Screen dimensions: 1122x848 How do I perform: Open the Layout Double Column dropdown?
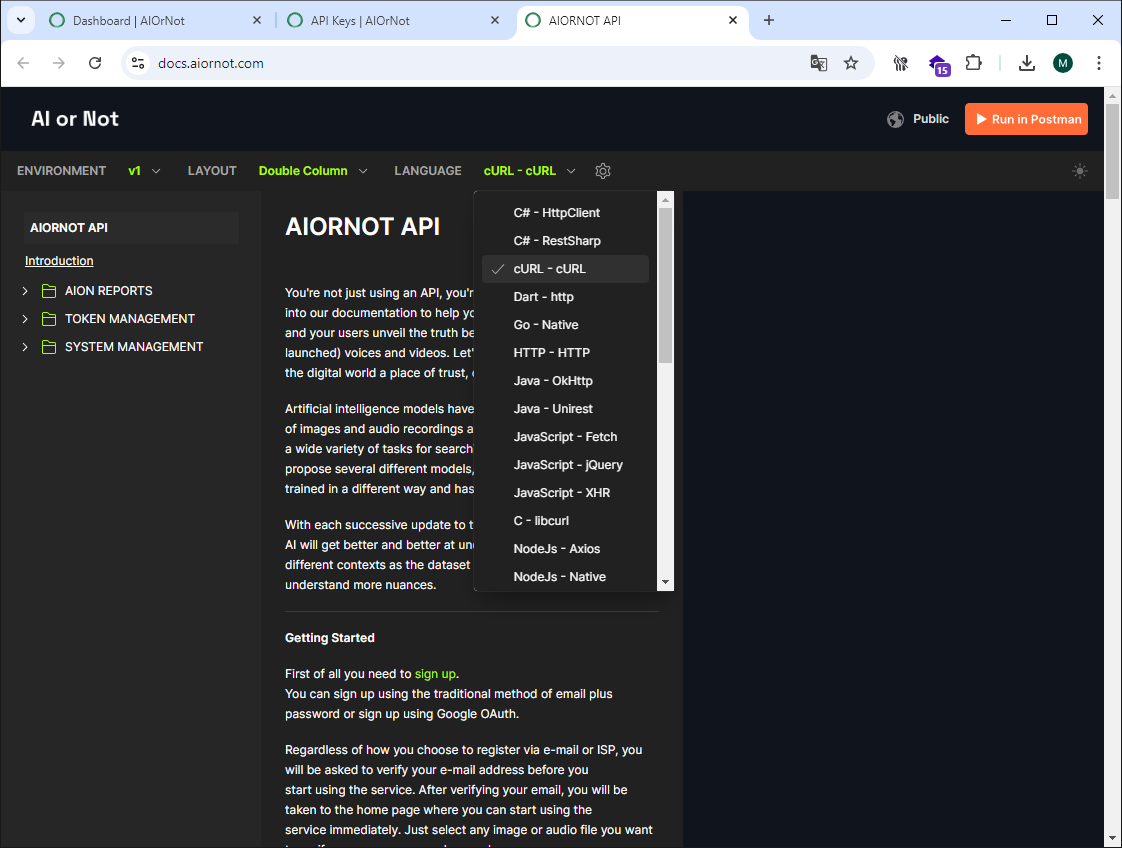pos(313,171)
